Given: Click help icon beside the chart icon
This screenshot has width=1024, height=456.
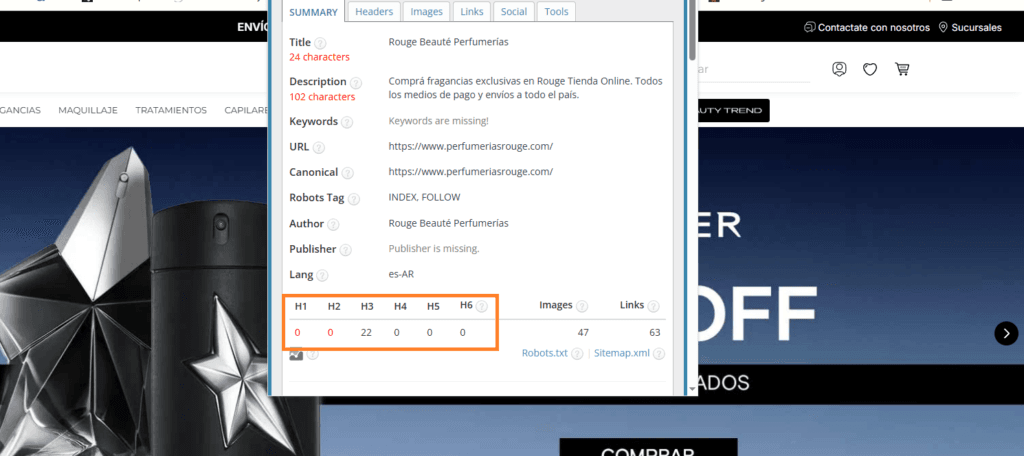Looking at the screenshot, I should click(x=313, y=354).
